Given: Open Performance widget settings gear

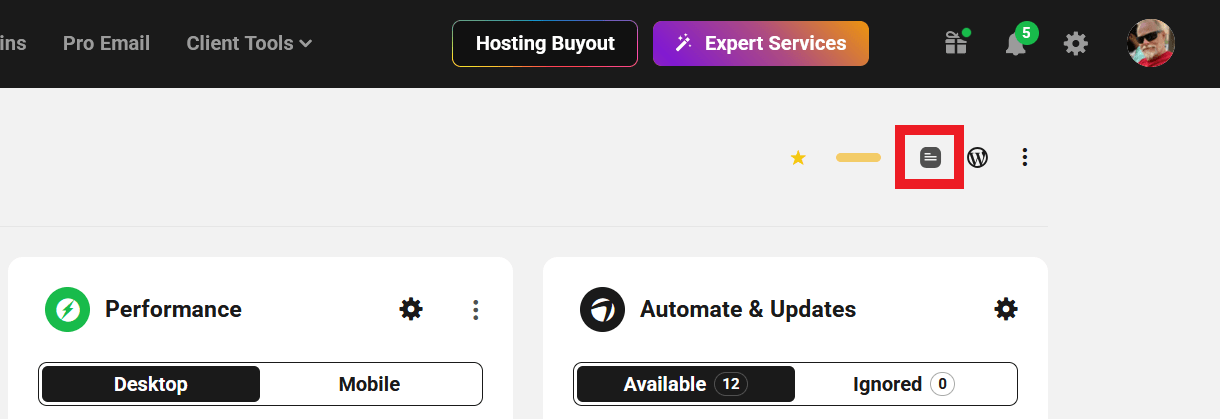Looking at the screenshot, I should [411, 309].
